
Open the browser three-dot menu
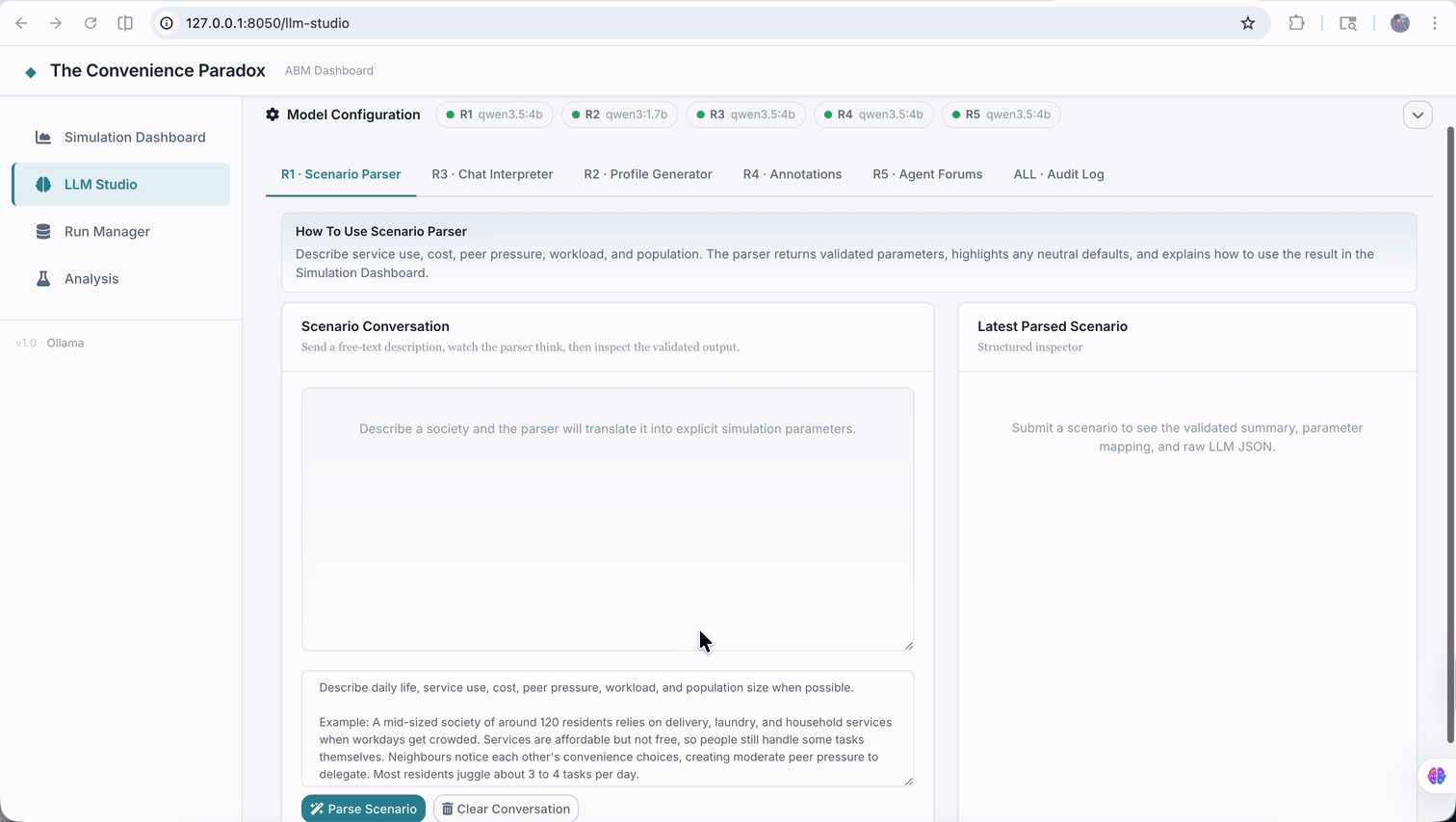click(1435, 23)
